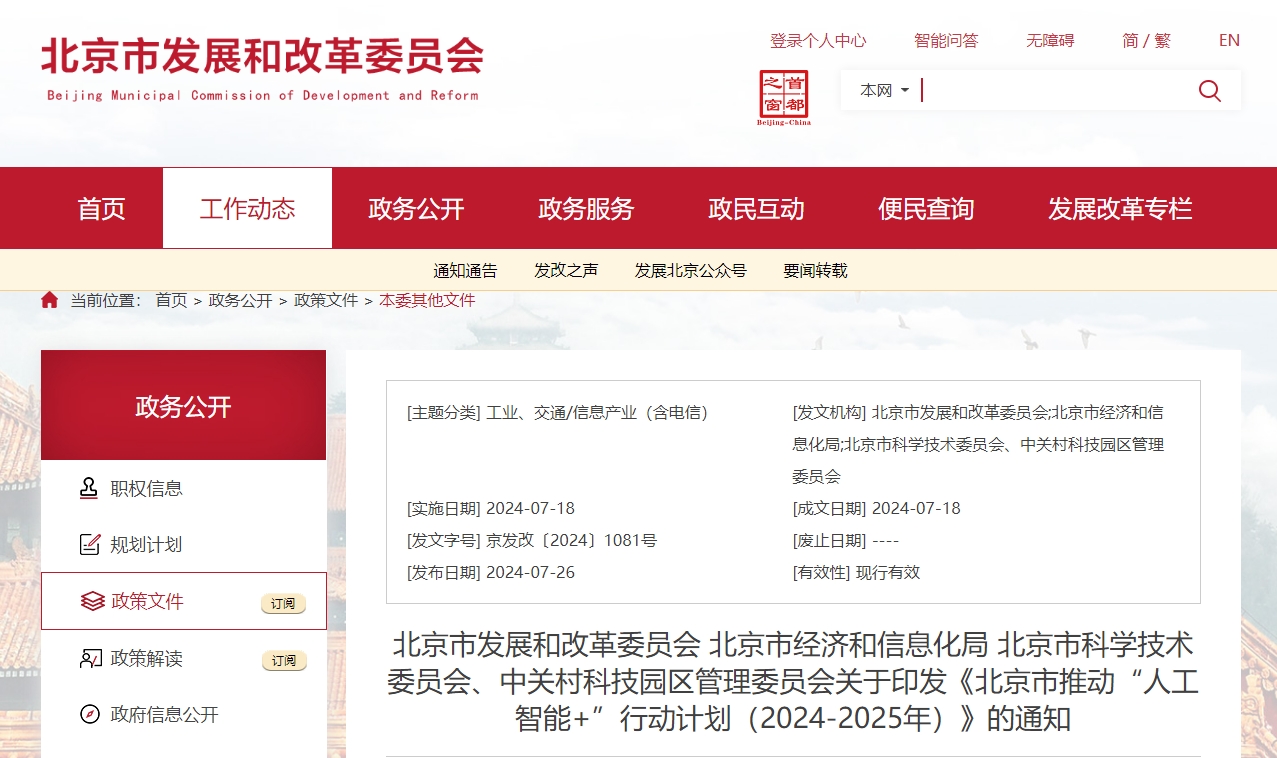Click the home icon in breadcrumb
Image resolution: width=1277 pixels, height=758 pixels.
50,300
